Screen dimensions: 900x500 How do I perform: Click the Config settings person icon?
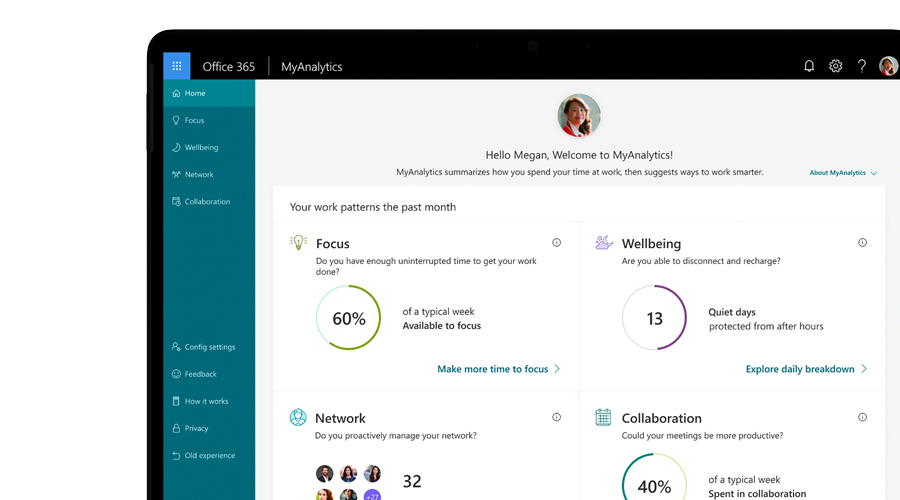click(x=176, y=347)
